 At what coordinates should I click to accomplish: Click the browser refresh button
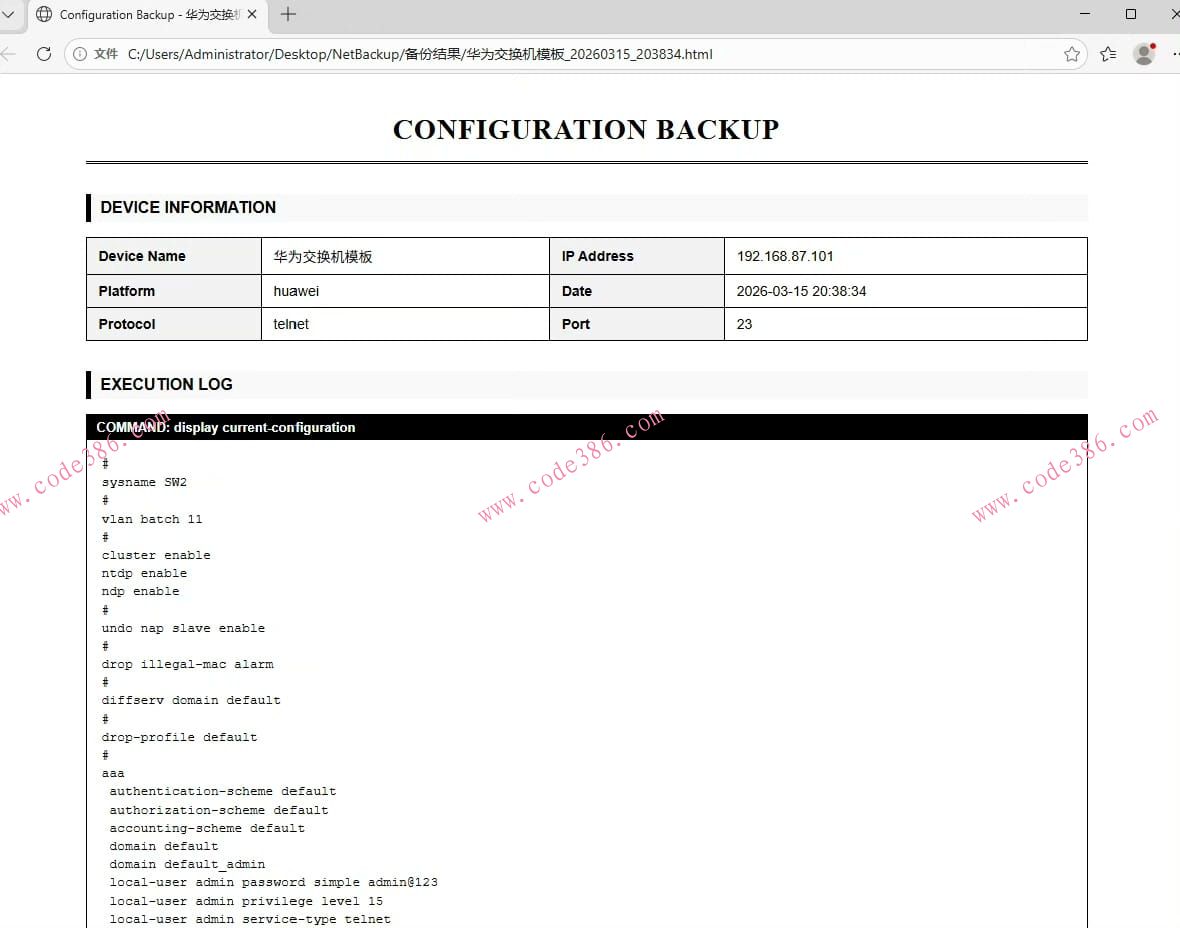44,54
